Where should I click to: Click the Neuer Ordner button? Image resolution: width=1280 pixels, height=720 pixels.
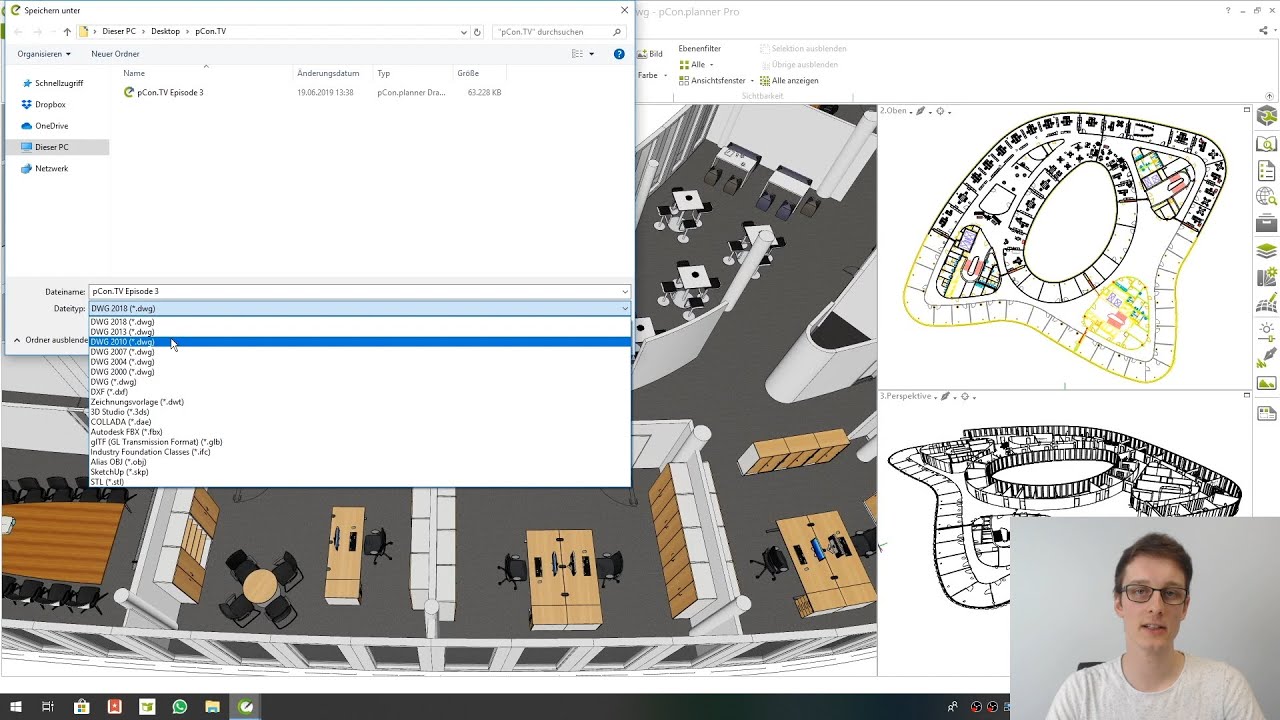click(115, 54)
